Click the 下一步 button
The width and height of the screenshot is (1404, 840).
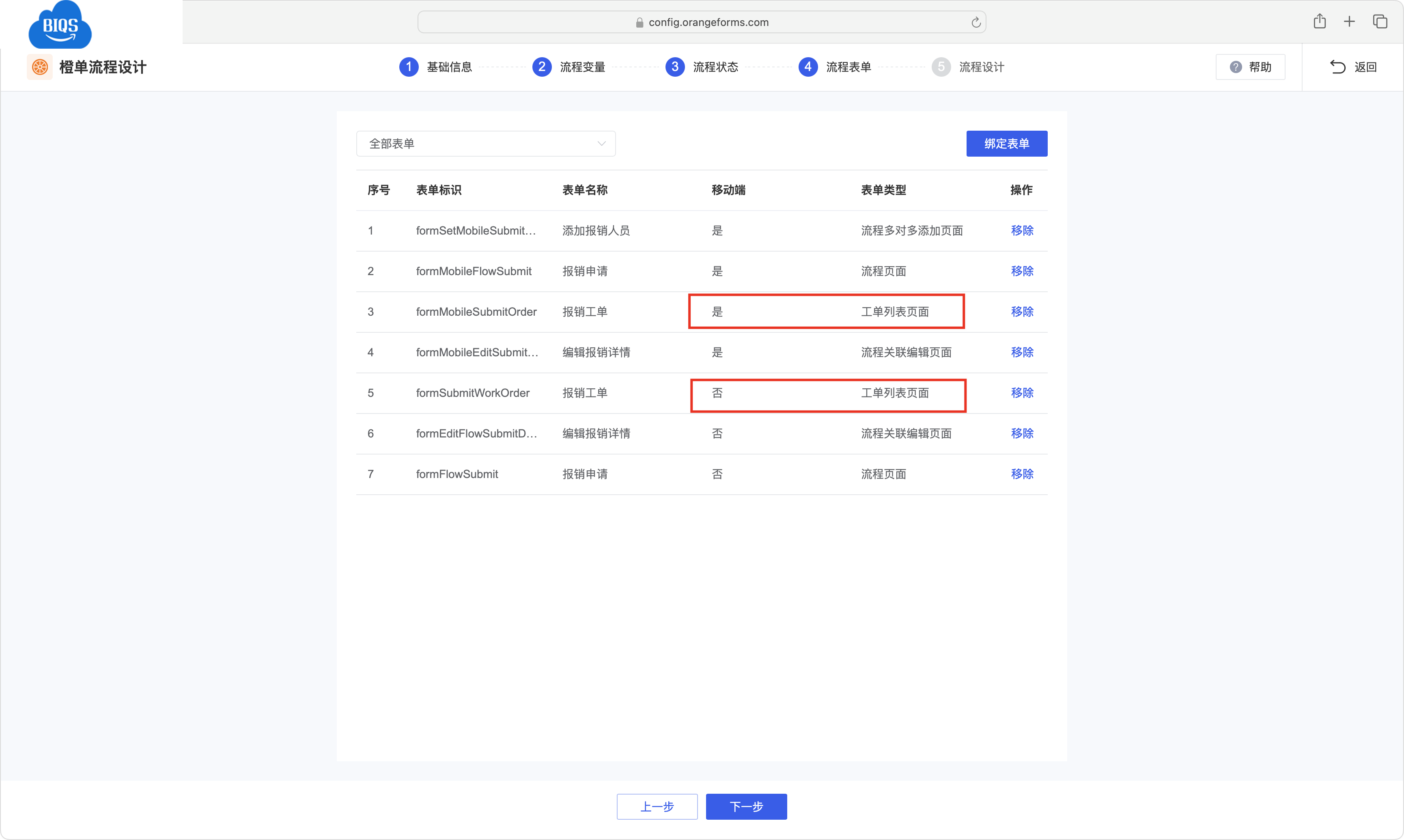[x=746, y=807]
